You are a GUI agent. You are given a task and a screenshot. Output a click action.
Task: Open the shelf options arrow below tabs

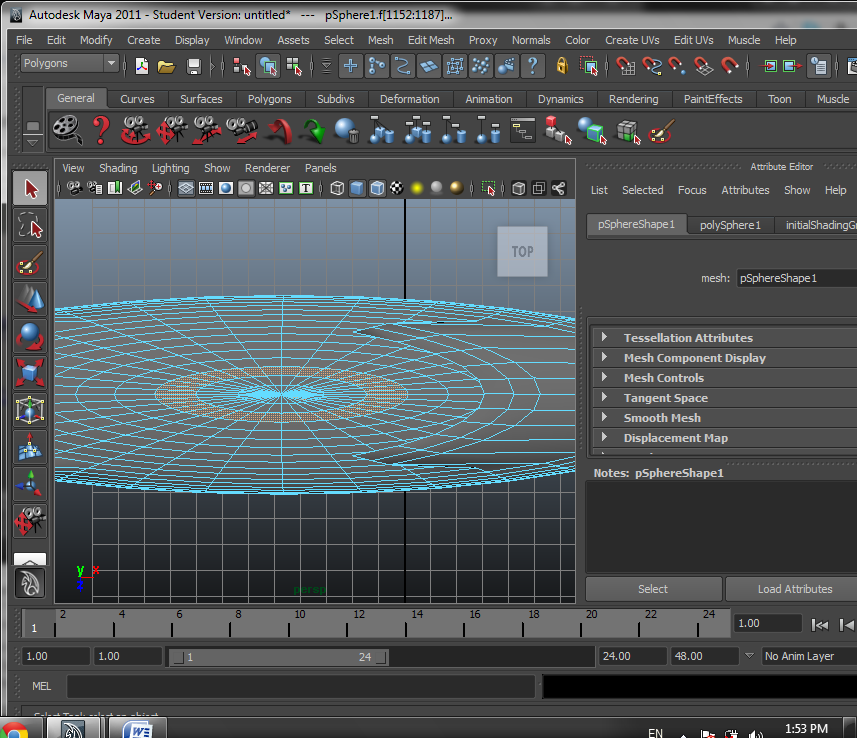tap(33, 143)
